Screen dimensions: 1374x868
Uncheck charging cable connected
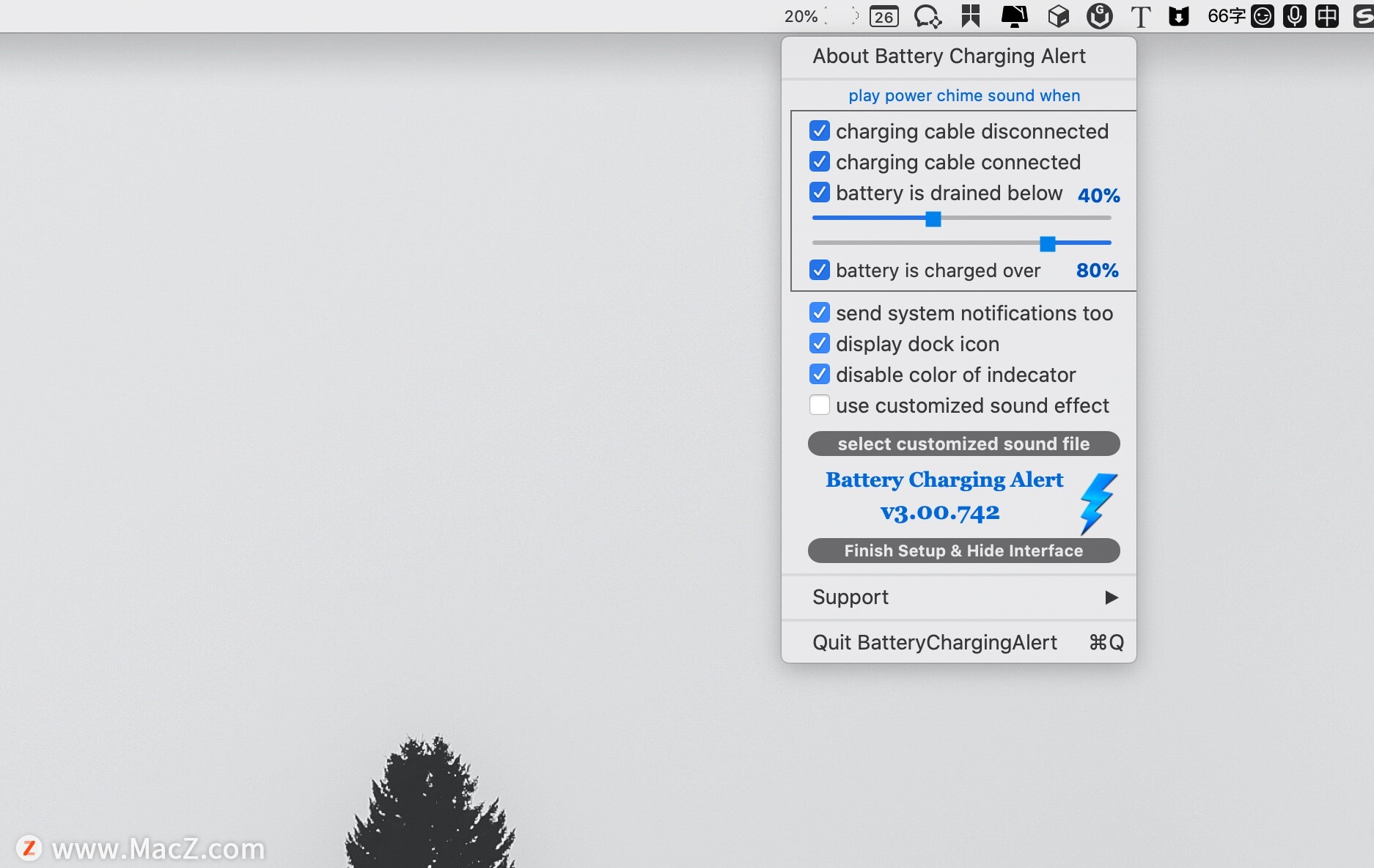820,162
